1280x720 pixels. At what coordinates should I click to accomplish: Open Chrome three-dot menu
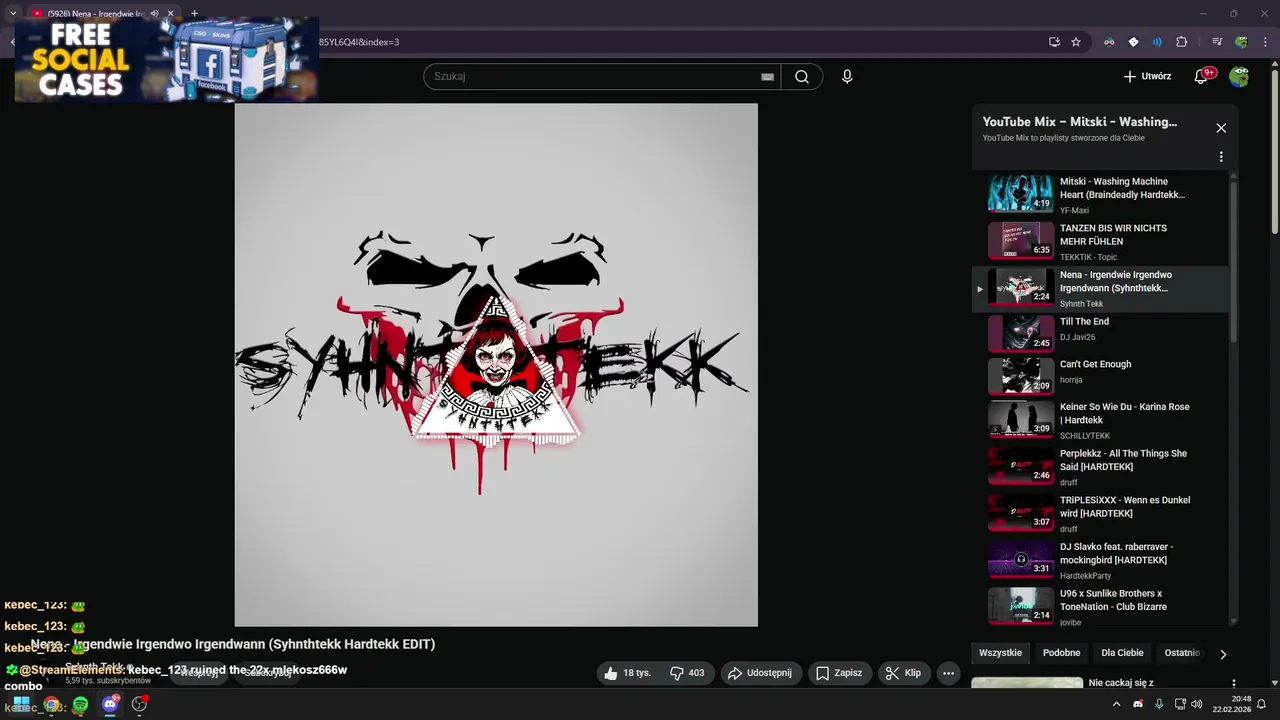[x=1265, y=42]
